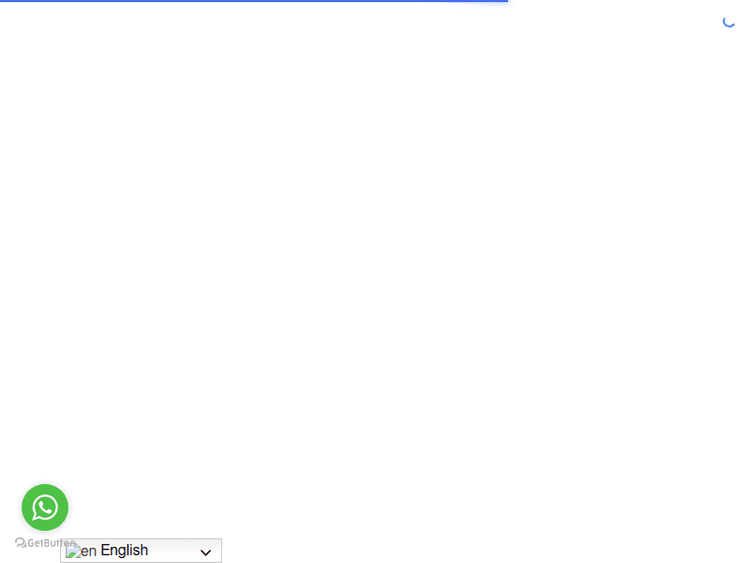Screen dimensions: 750x563
Task: Click the GetButton speech-bubble logo icon
Action: [20, 543]
